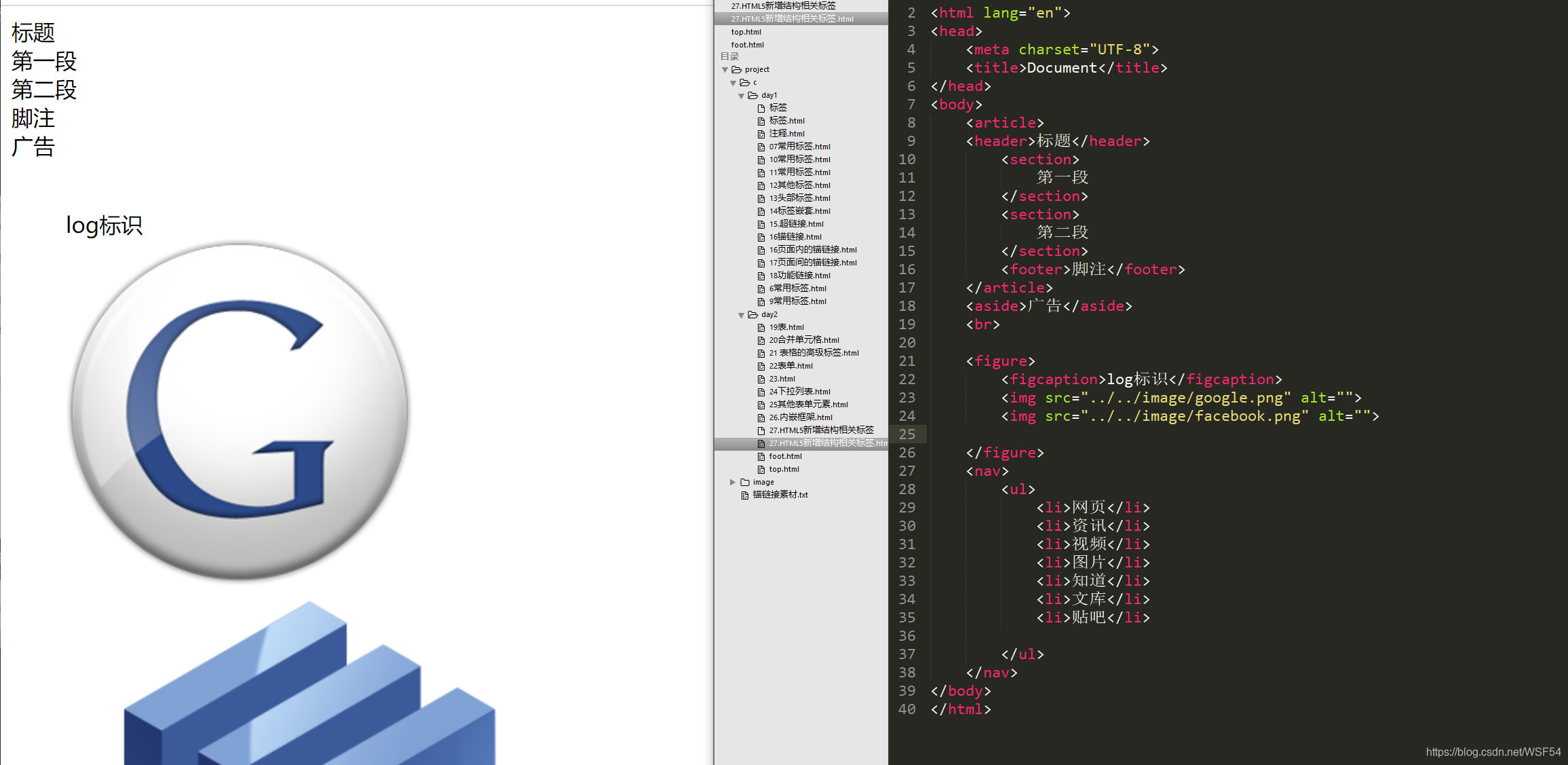Click the facebook.png img src code line
This screenshot has height=765, width=1568.
pyautogui.click(x=1190, y=416)
